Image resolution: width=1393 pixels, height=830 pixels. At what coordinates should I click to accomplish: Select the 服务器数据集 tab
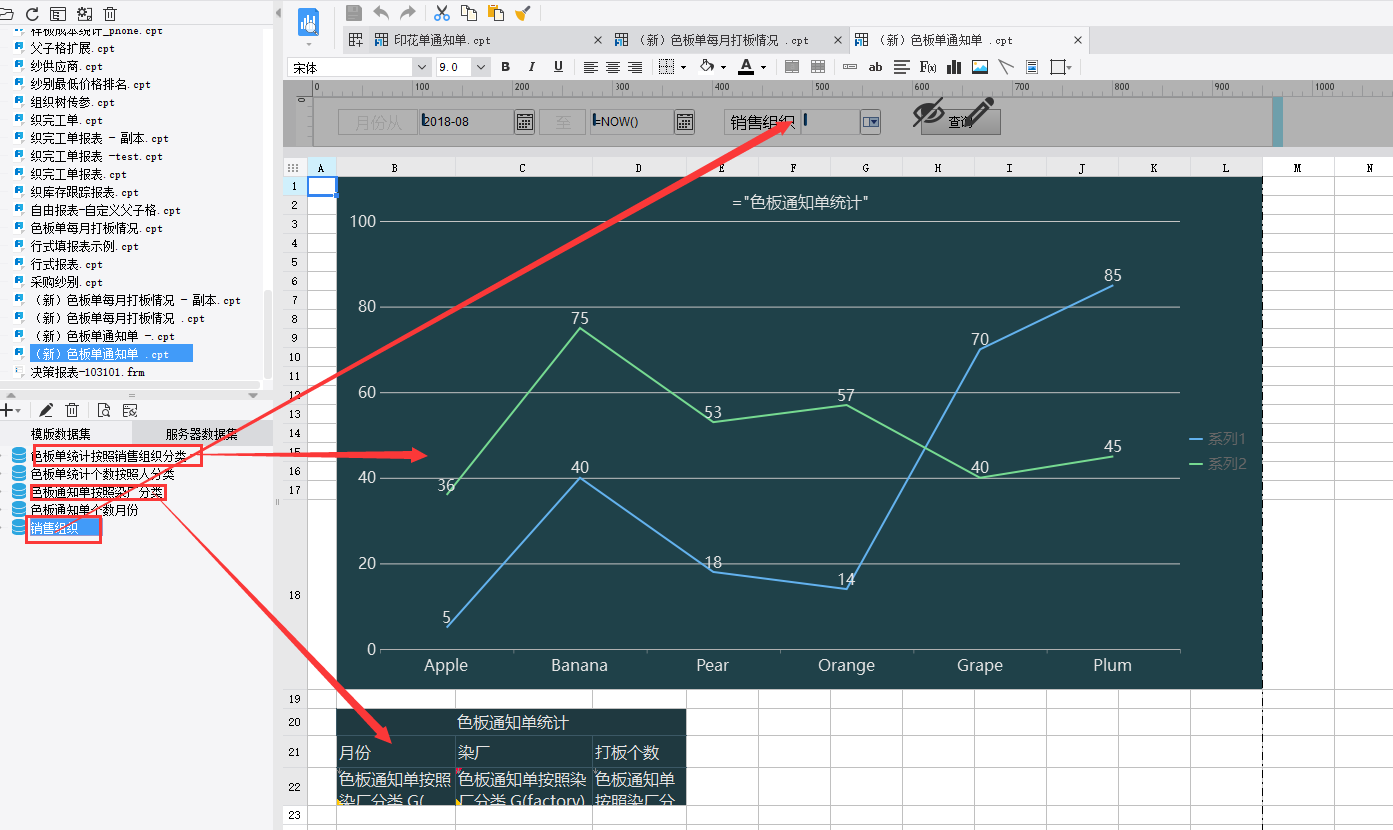(202, 434)
